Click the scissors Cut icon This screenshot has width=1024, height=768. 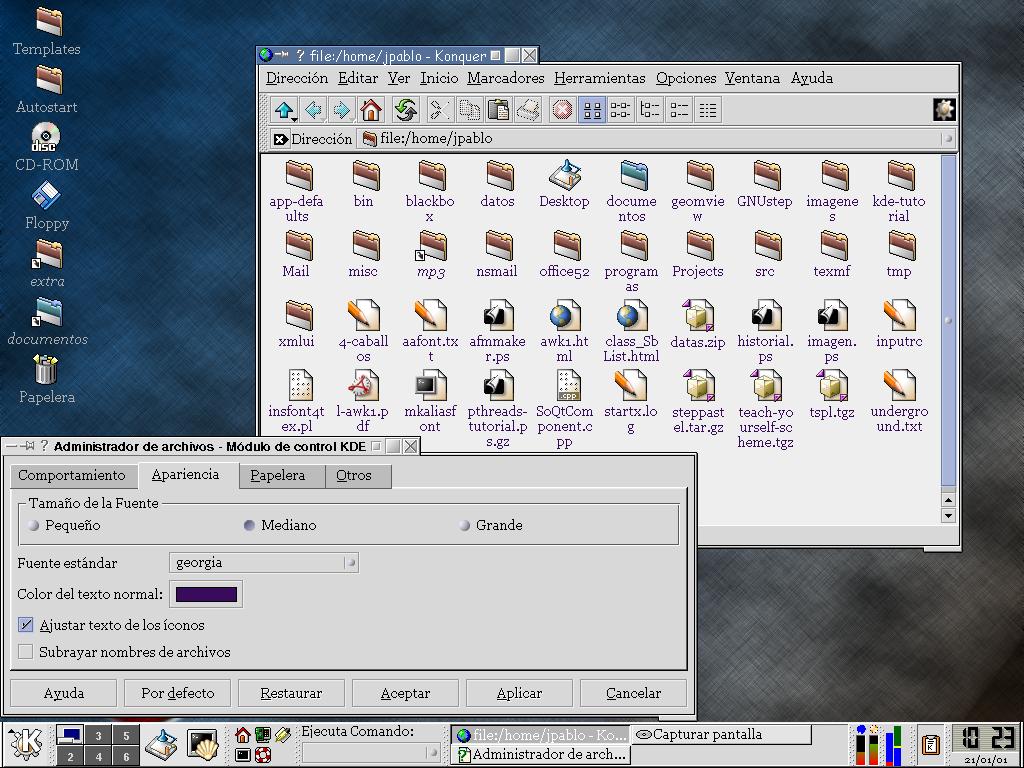click(x=440, y=110)
